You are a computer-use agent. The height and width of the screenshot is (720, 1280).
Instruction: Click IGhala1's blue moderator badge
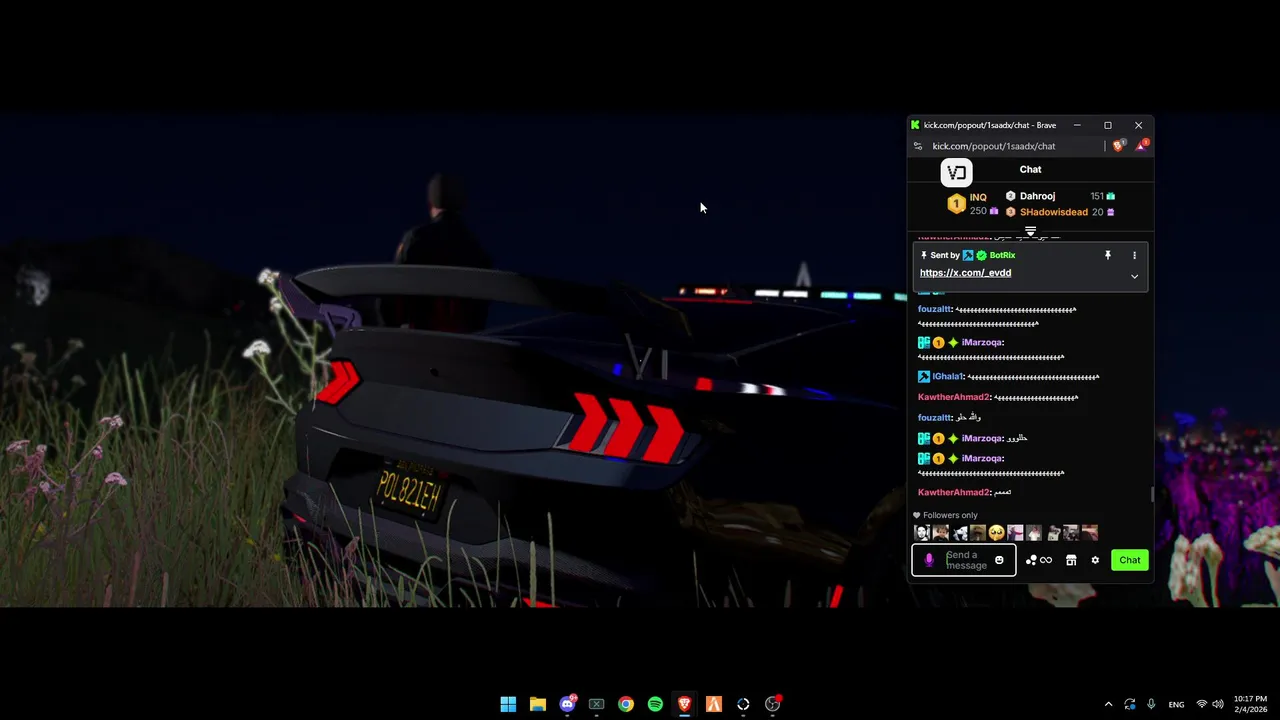(x=924, y=377)
